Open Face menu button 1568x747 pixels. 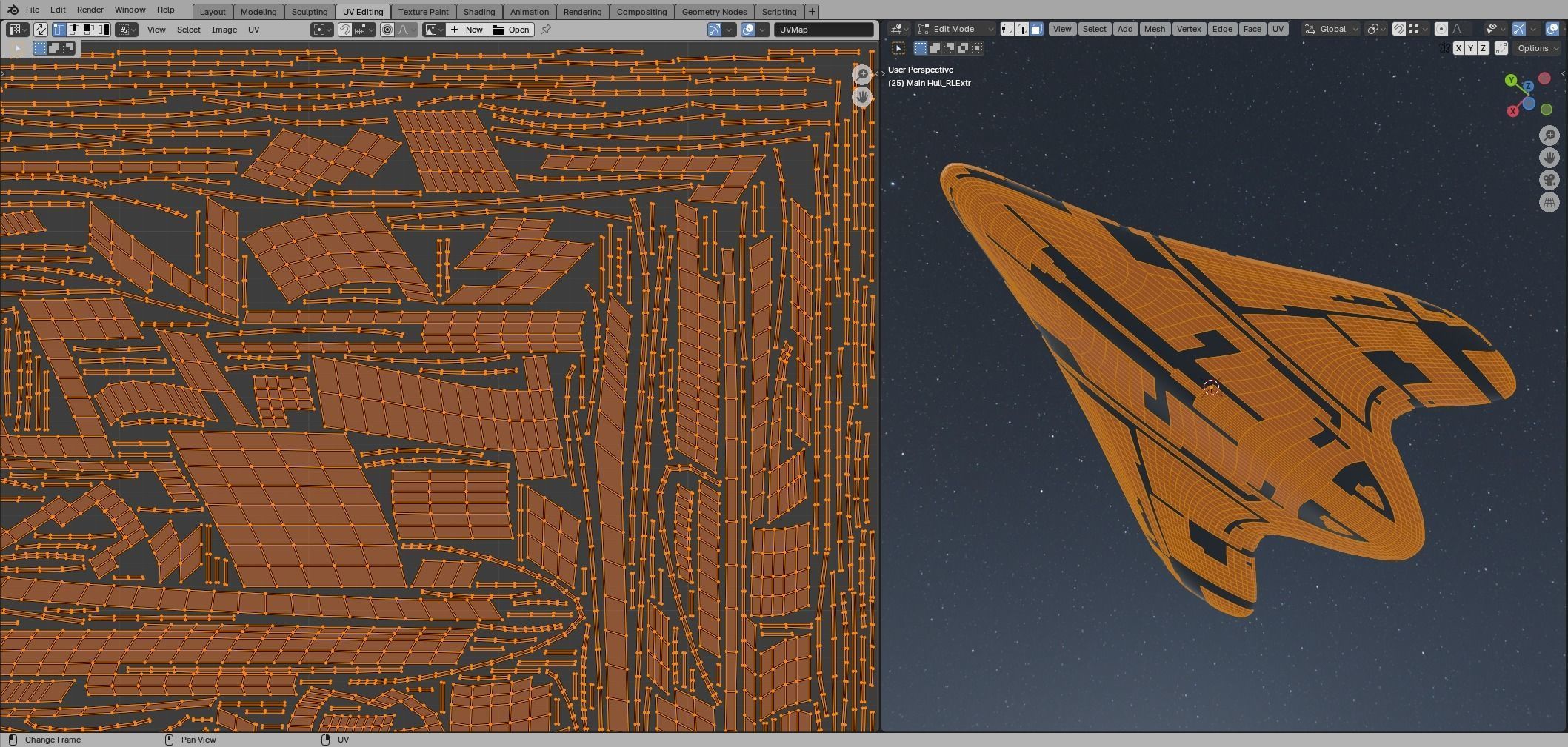(1252, 29)
